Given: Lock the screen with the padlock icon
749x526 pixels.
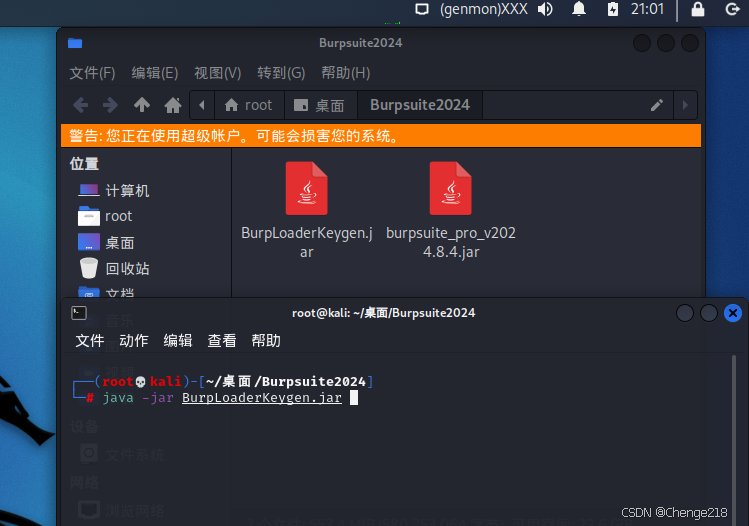Looking at the screenshot, I should pos(697,9).
